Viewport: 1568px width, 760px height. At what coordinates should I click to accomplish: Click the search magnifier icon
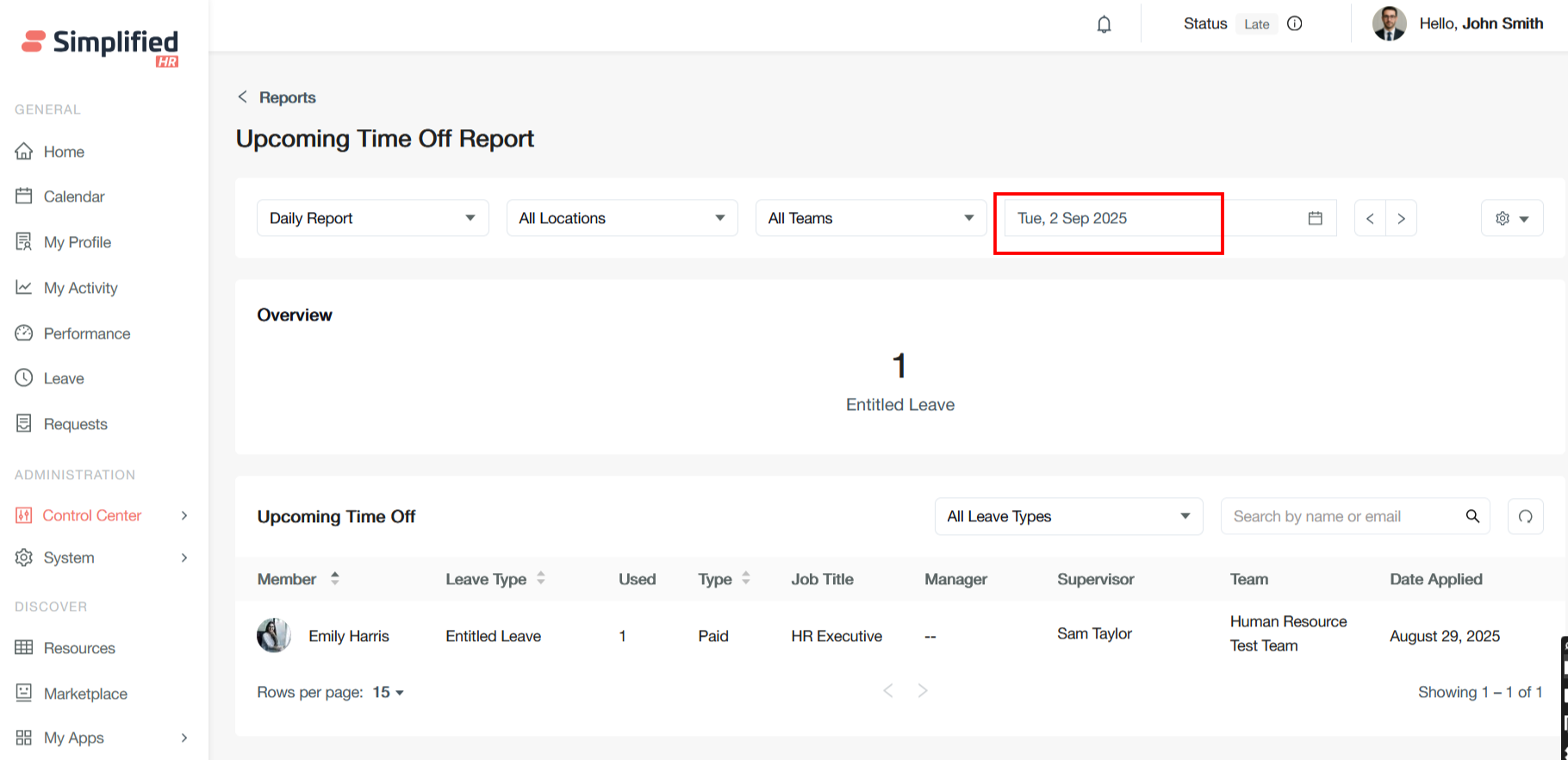coord(1472,516)
